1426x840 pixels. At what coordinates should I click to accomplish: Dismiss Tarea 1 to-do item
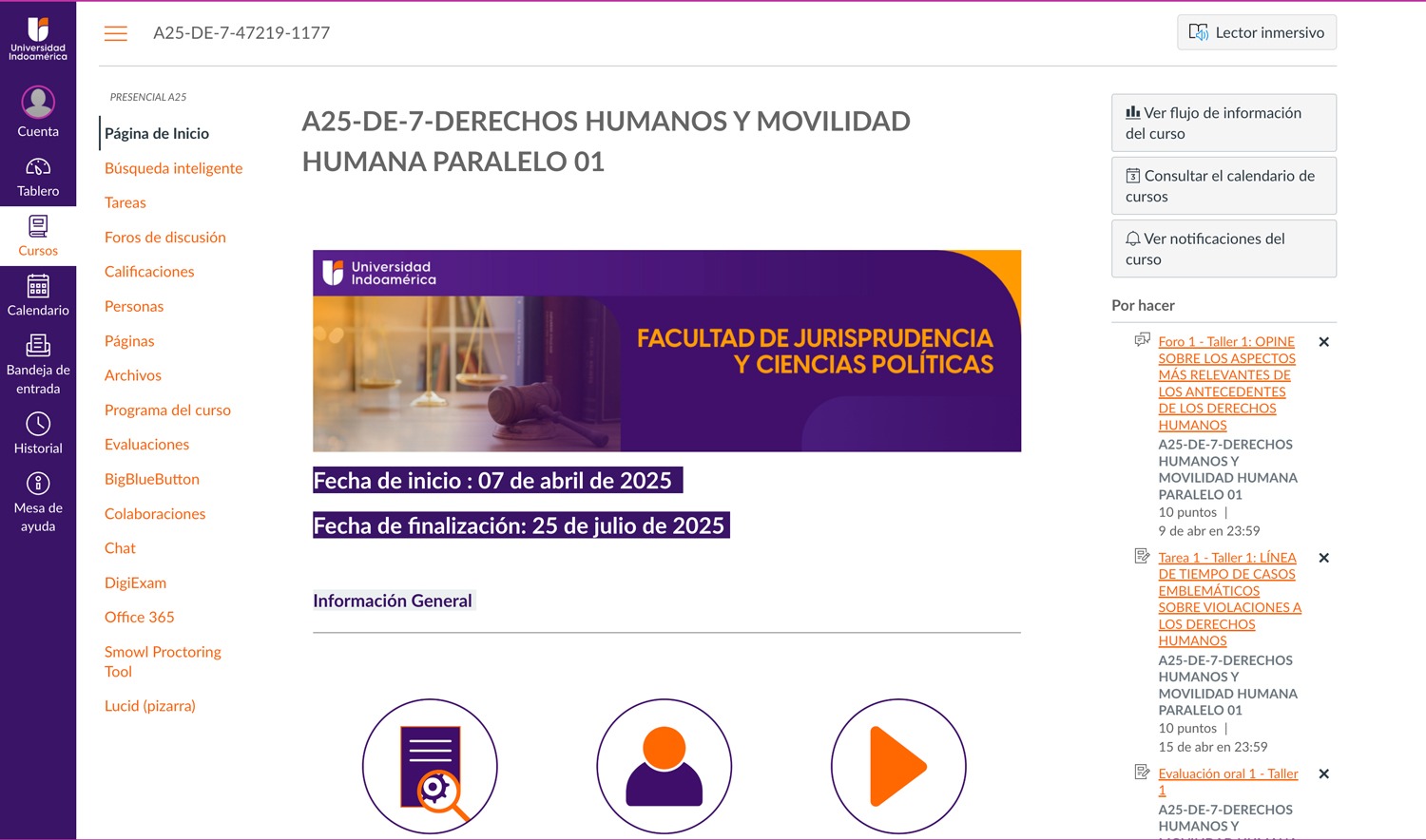tap(1323, 558)
